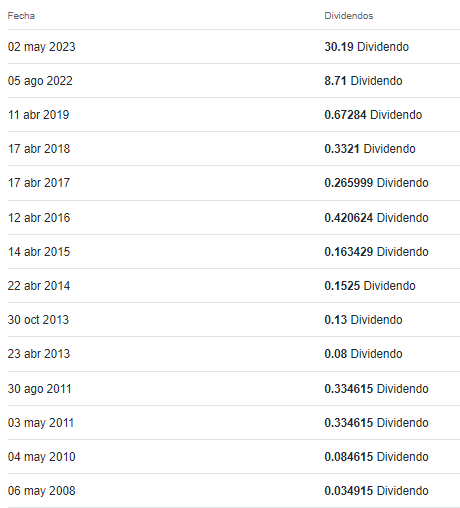Click the 0.265999 Dividendo value
The image size is (460, 508).
click(376, 183)
